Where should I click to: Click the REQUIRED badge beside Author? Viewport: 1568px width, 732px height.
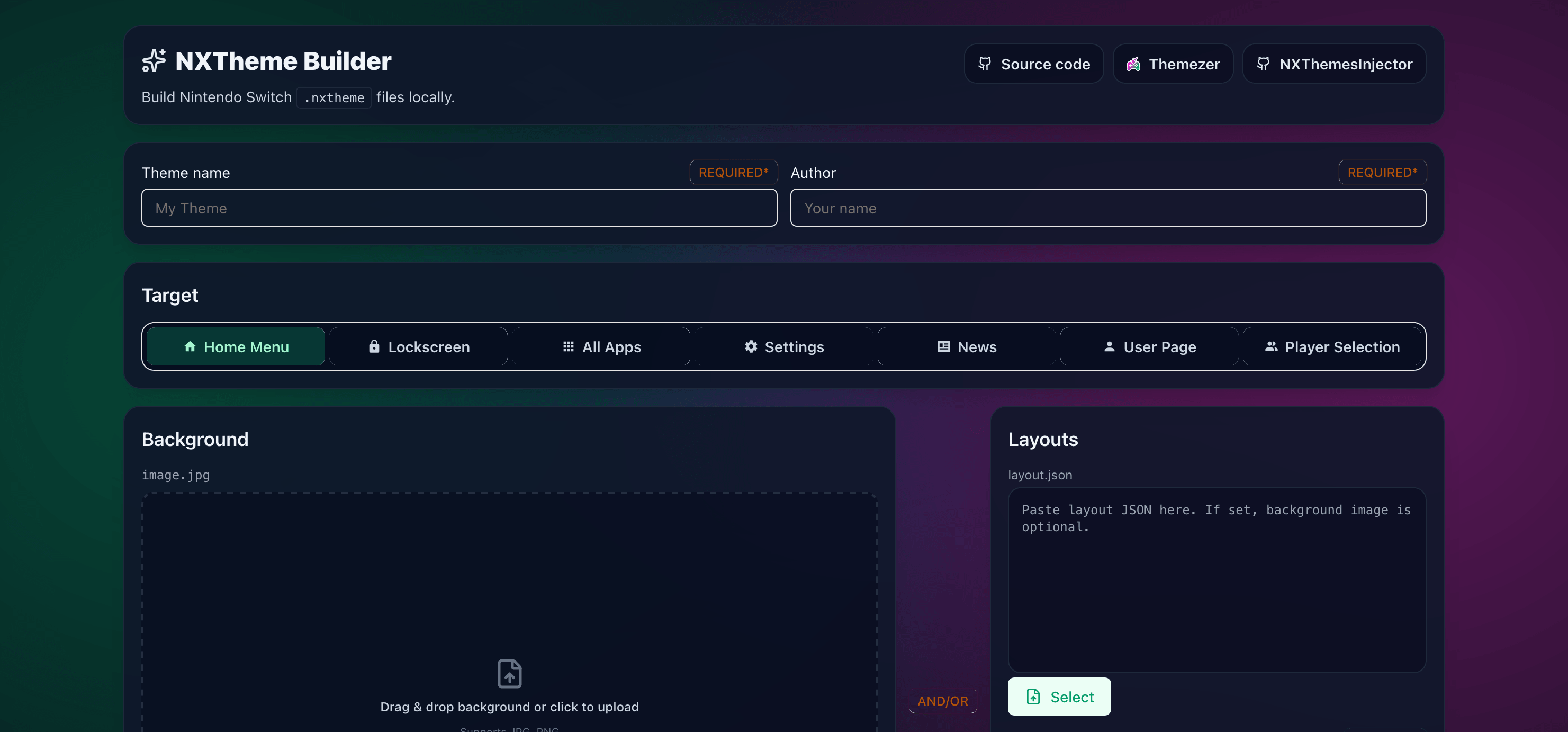(1382, 172)
